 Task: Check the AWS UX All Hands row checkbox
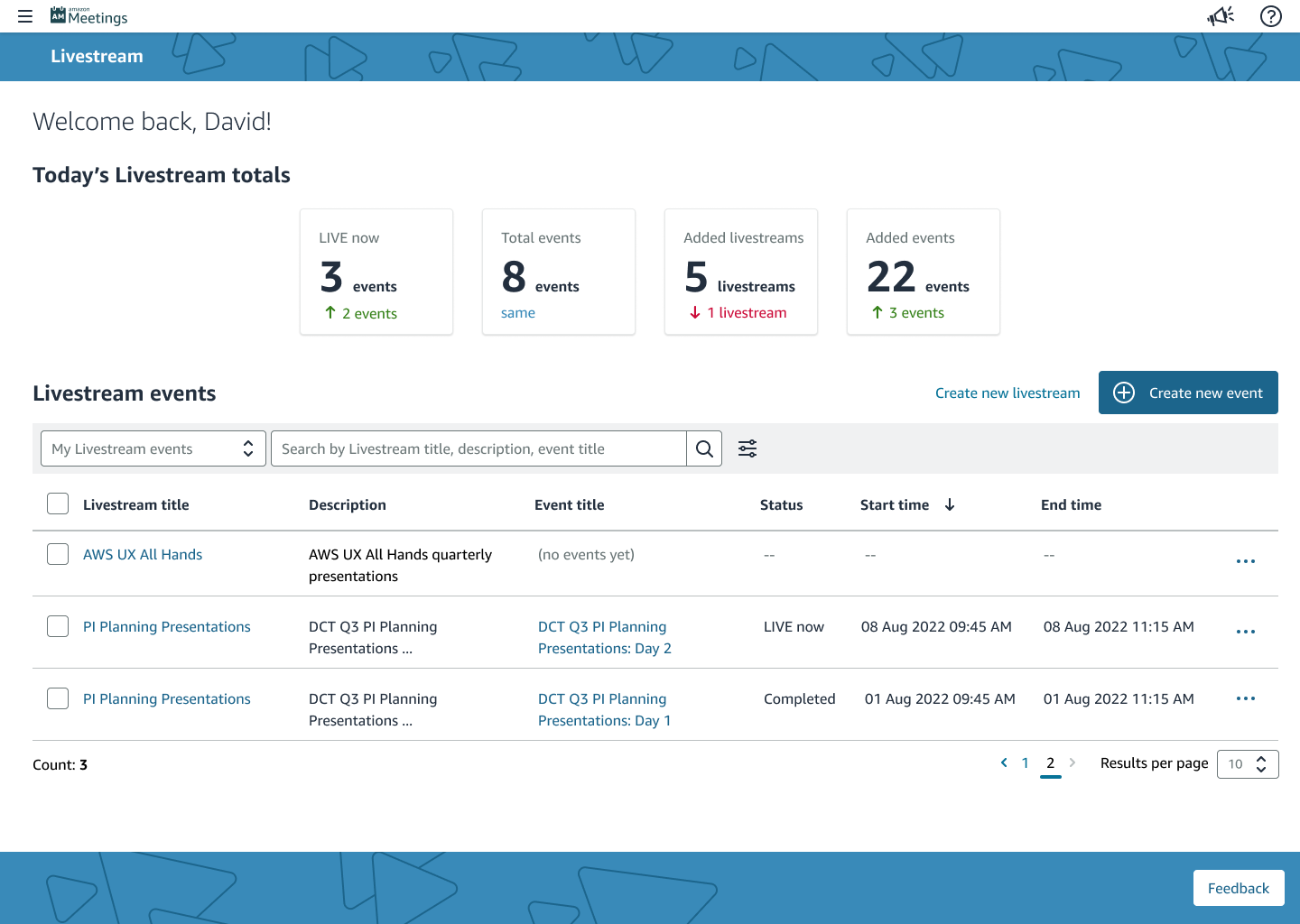58,554
